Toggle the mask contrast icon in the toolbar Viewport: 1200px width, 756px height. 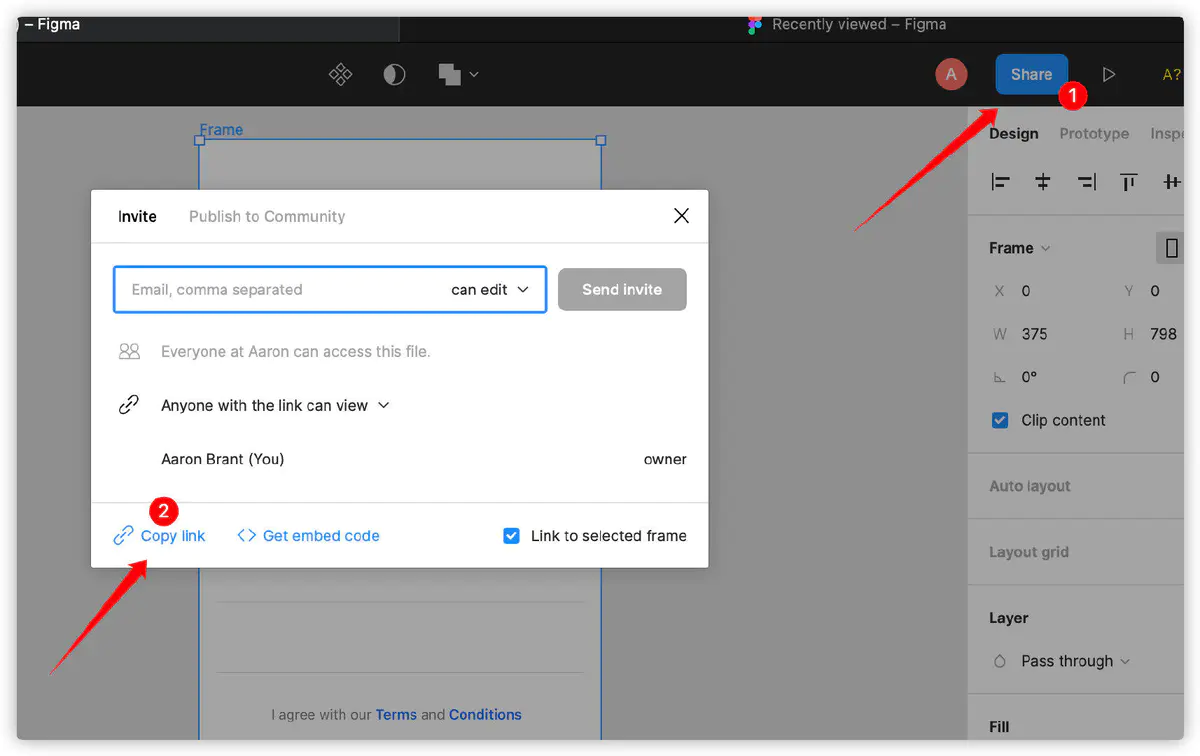395,74
